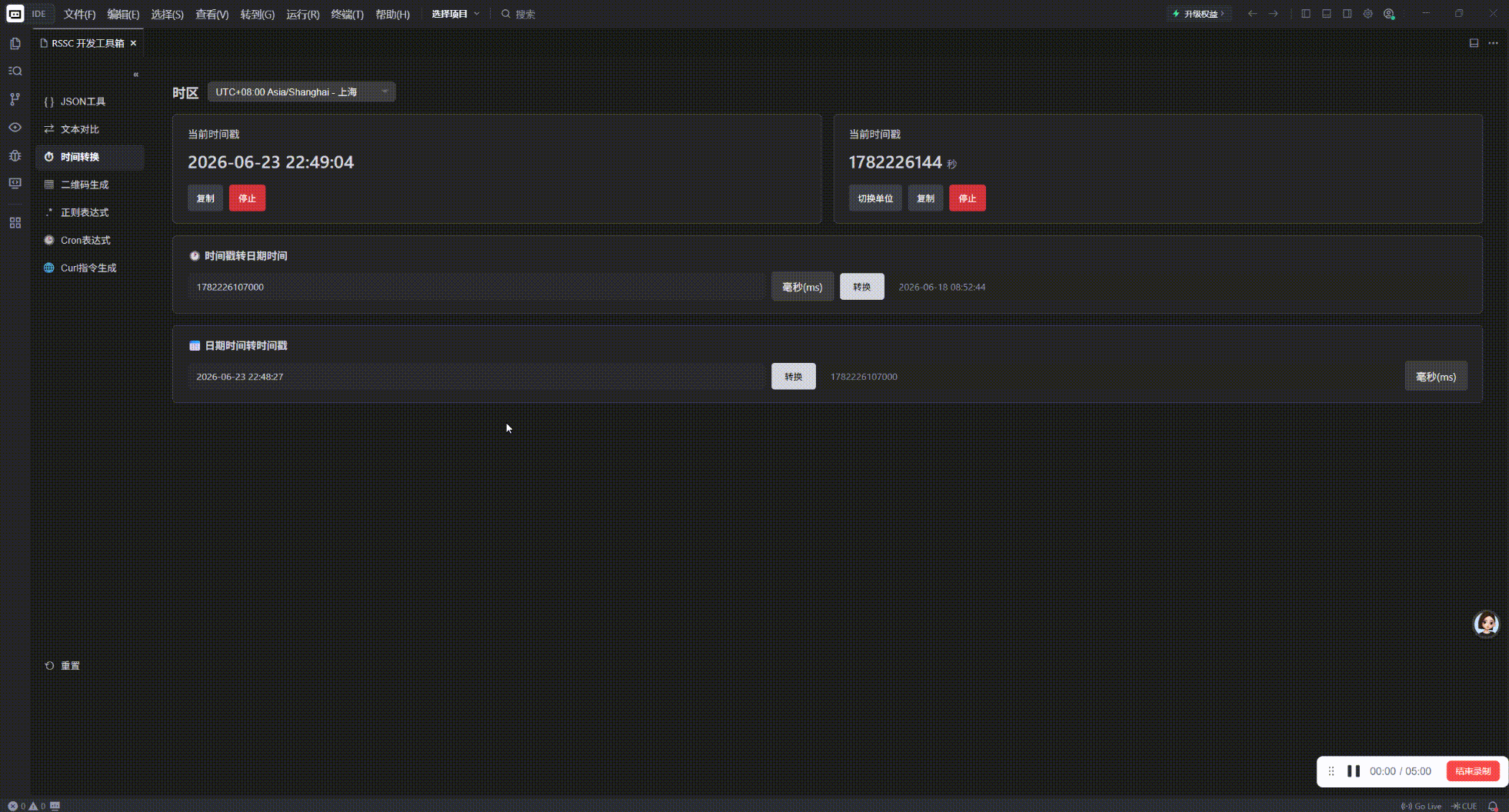Select 文本对比 in the tool list
The width and height of the screenshot is (1509, 812).
[x=89, y=129]
